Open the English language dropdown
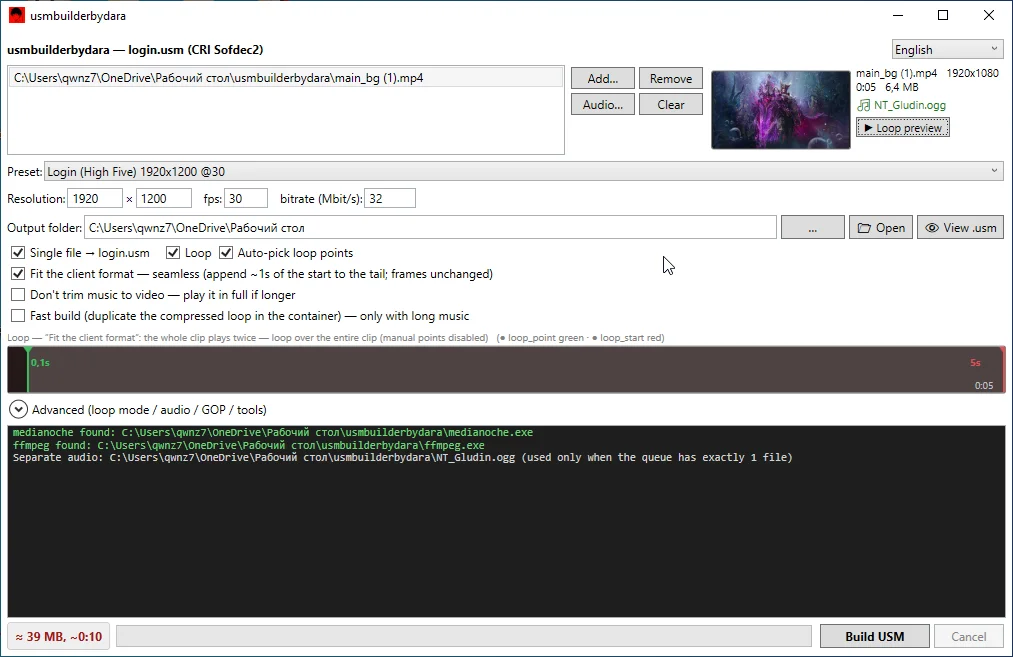This screenshot has height=657, width=1013. point(947,50)
